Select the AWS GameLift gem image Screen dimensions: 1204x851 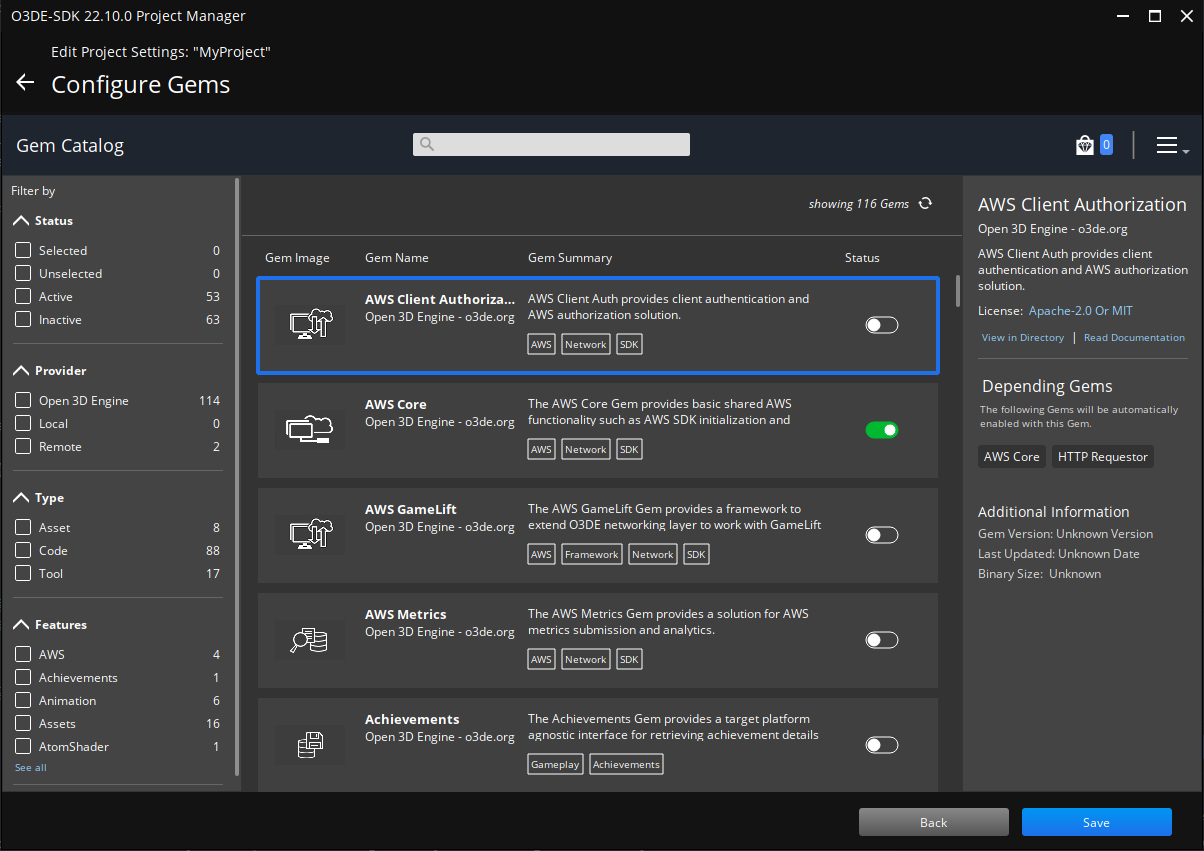[310, 535]
